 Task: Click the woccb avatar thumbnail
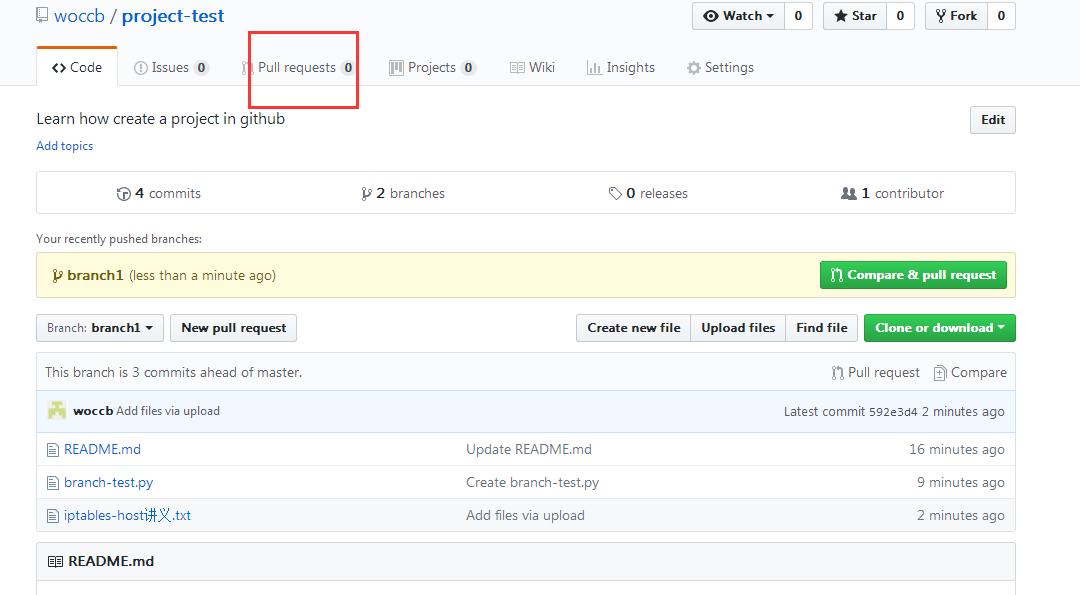click(57, 410)
